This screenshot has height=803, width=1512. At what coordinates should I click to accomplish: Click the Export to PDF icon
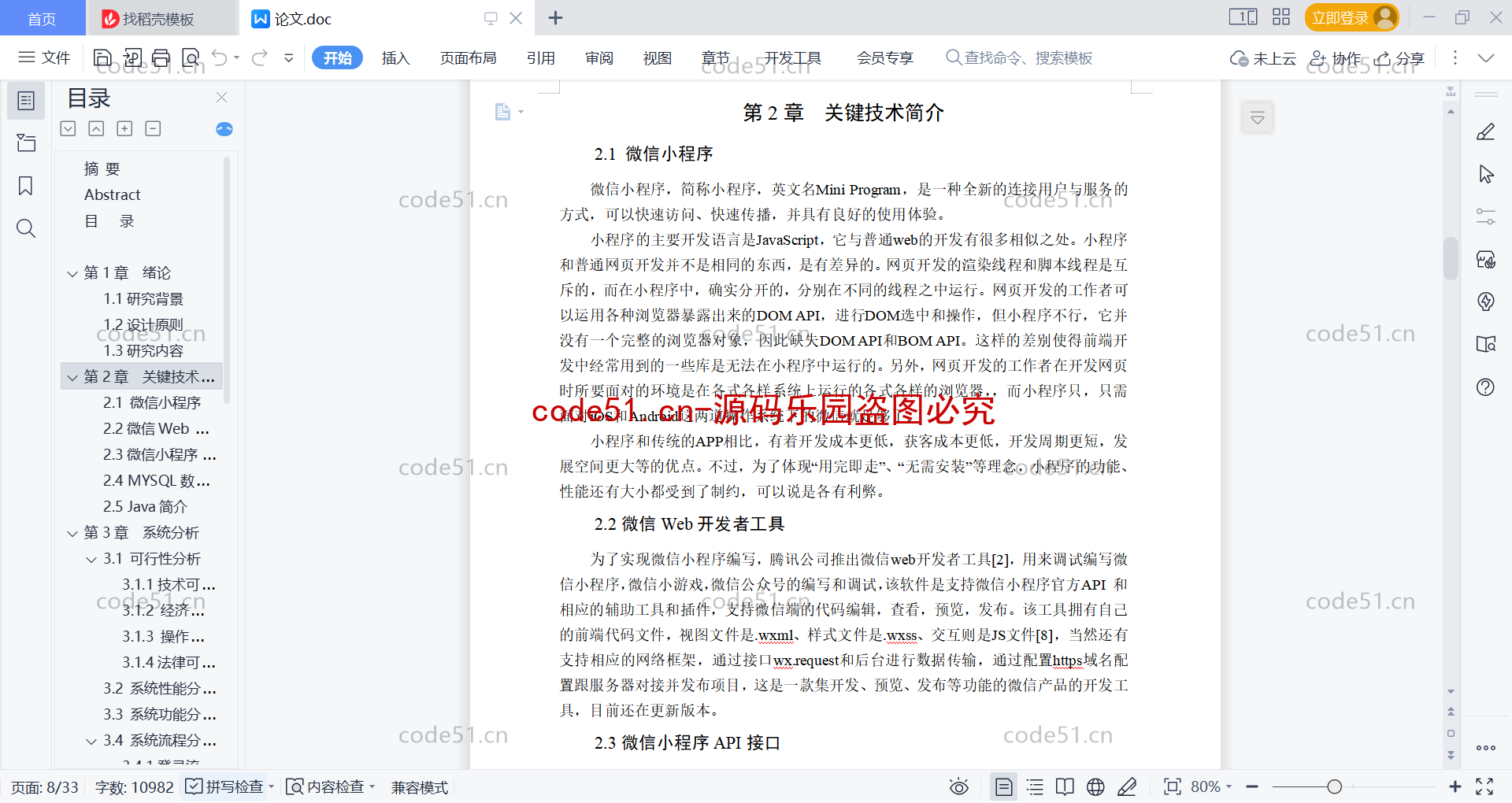132,57
